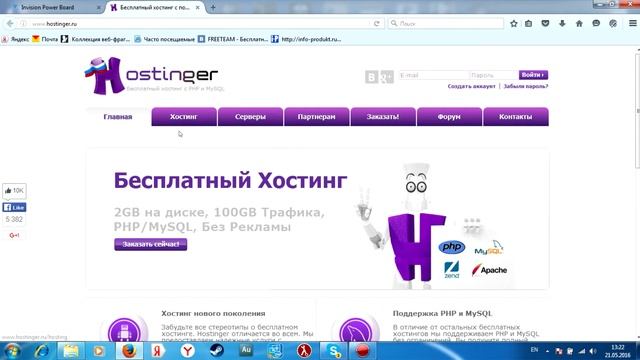The height and width of the screenshot is (360, 640).
Task: Click the Войти login button
Action: [533, 75]
